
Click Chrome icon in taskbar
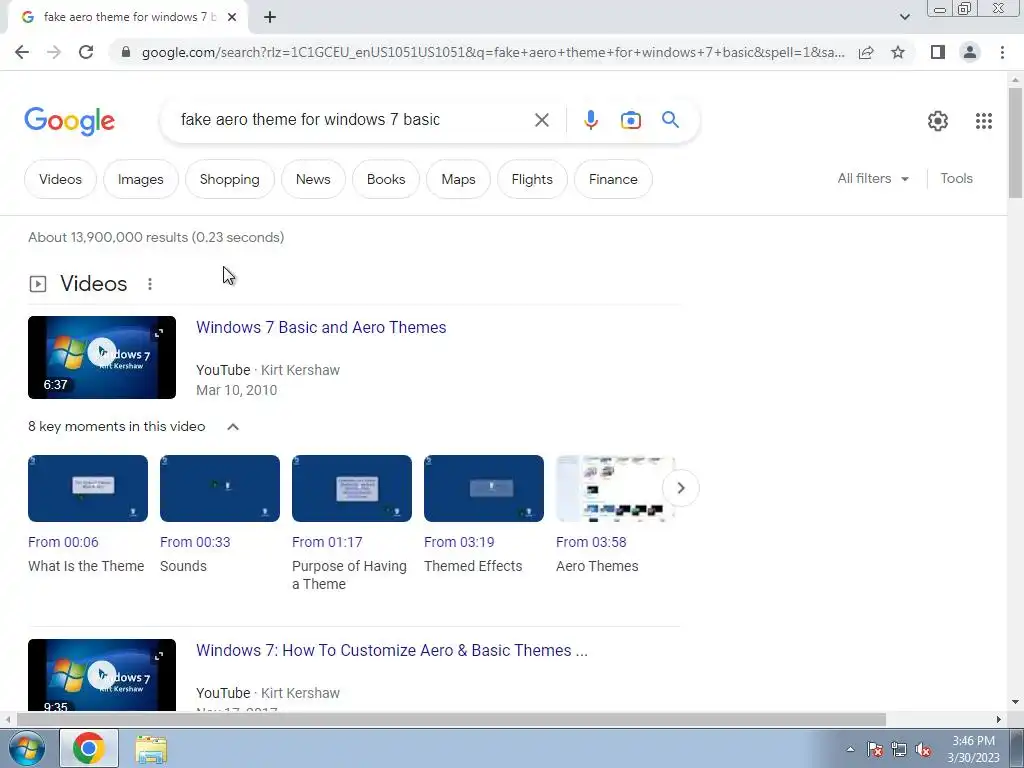click(89, 748)
